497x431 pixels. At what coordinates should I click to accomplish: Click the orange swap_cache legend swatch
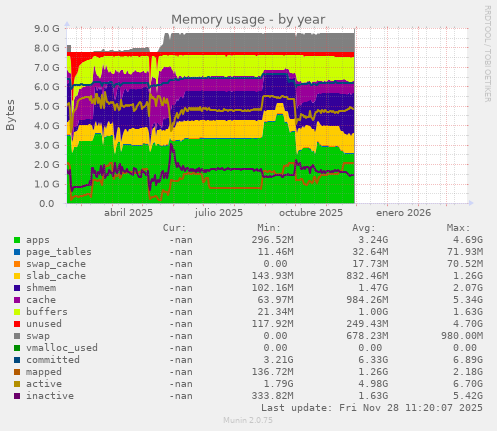17,264
